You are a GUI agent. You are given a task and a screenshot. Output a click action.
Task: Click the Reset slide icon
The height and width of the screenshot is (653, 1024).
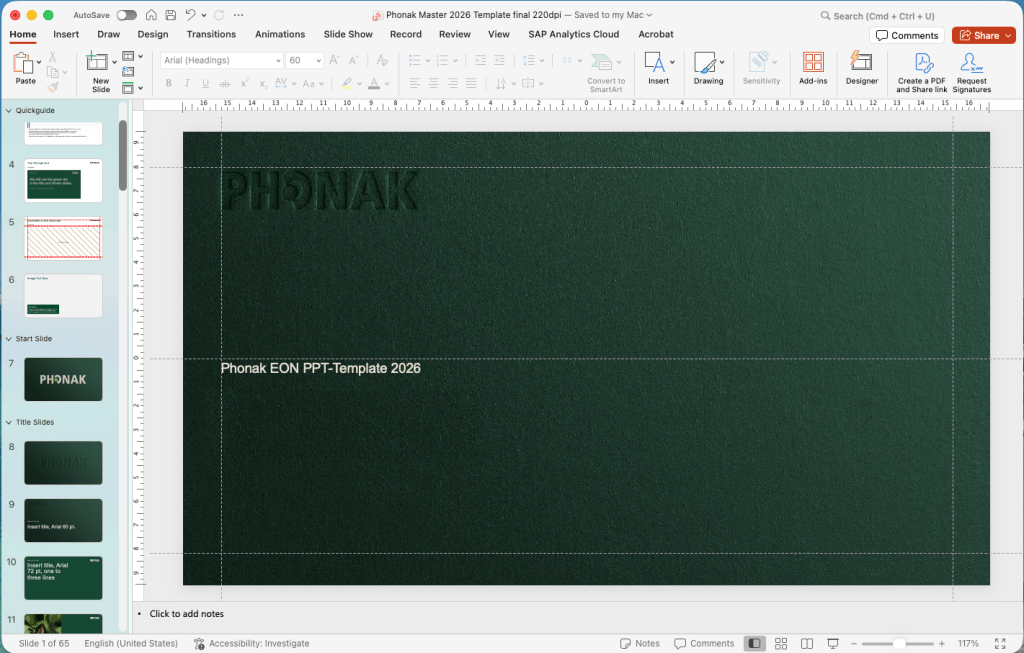coord(128,72)
